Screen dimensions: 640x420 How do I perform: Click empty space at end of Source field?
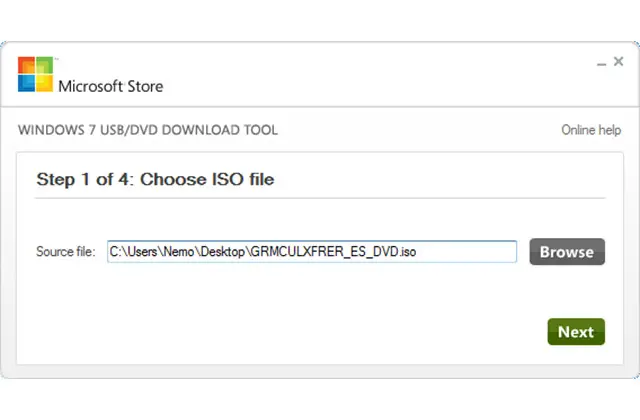tap(470, 252)
